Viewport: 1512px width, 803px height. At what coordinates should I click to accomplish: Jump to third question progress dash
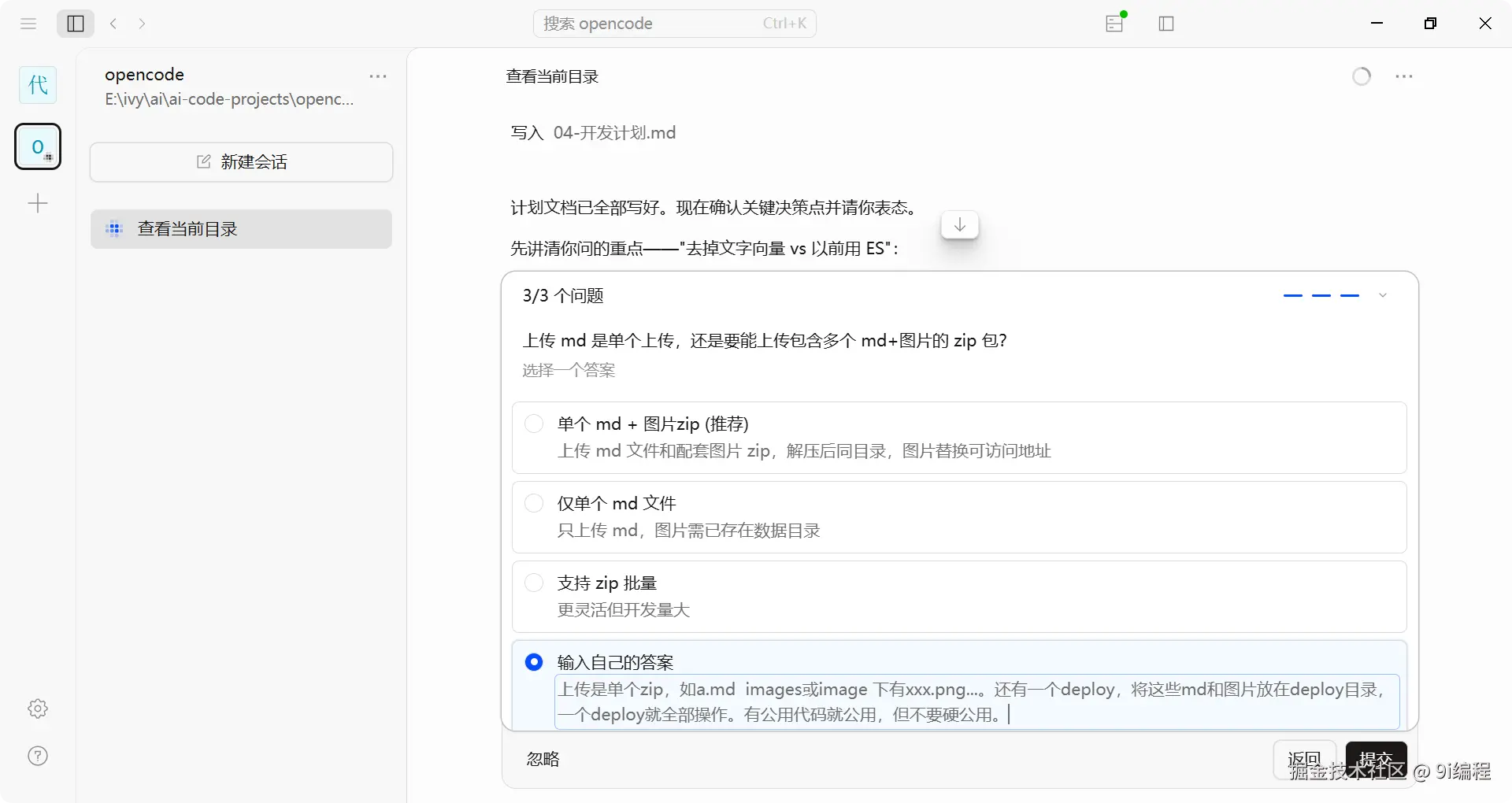1350,295
